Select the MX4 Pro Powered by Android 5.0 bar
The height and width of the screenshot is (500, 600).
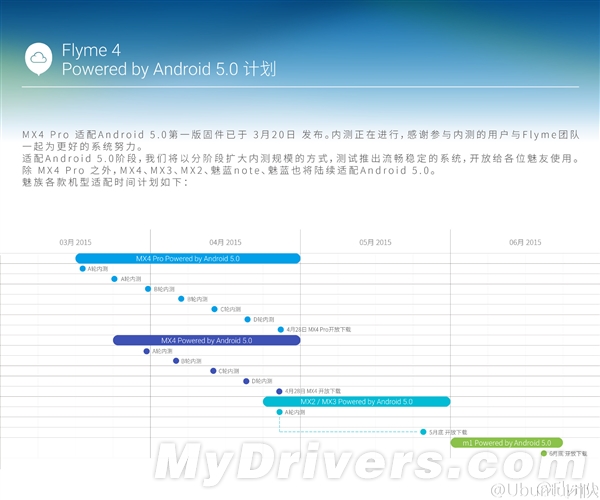[x=187, y=258]
